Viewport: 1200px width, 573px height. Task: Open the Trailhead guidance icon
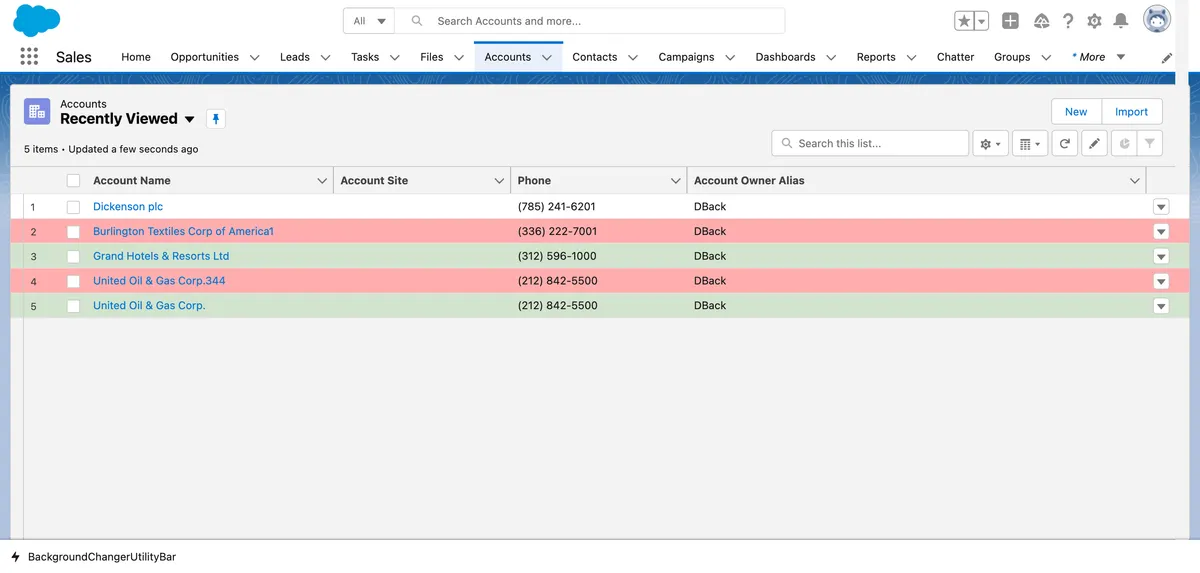point(1041,21)
